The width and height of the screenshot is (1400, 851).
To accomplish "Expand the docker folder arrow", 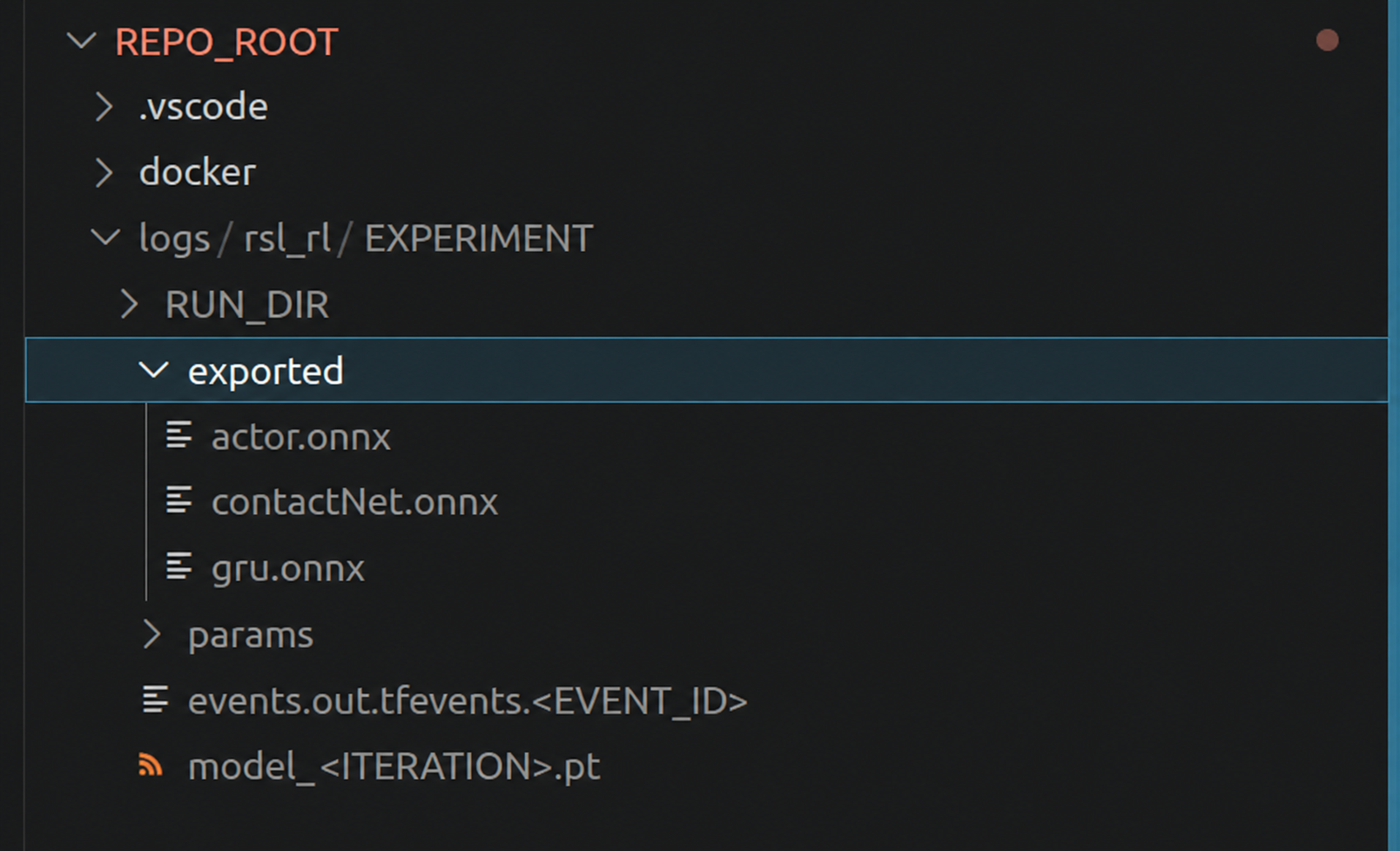I will 104,172.
